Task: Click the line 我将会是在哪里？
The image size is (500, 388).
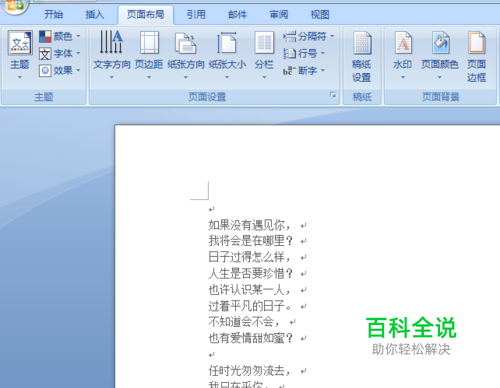Action: point(251,241)
